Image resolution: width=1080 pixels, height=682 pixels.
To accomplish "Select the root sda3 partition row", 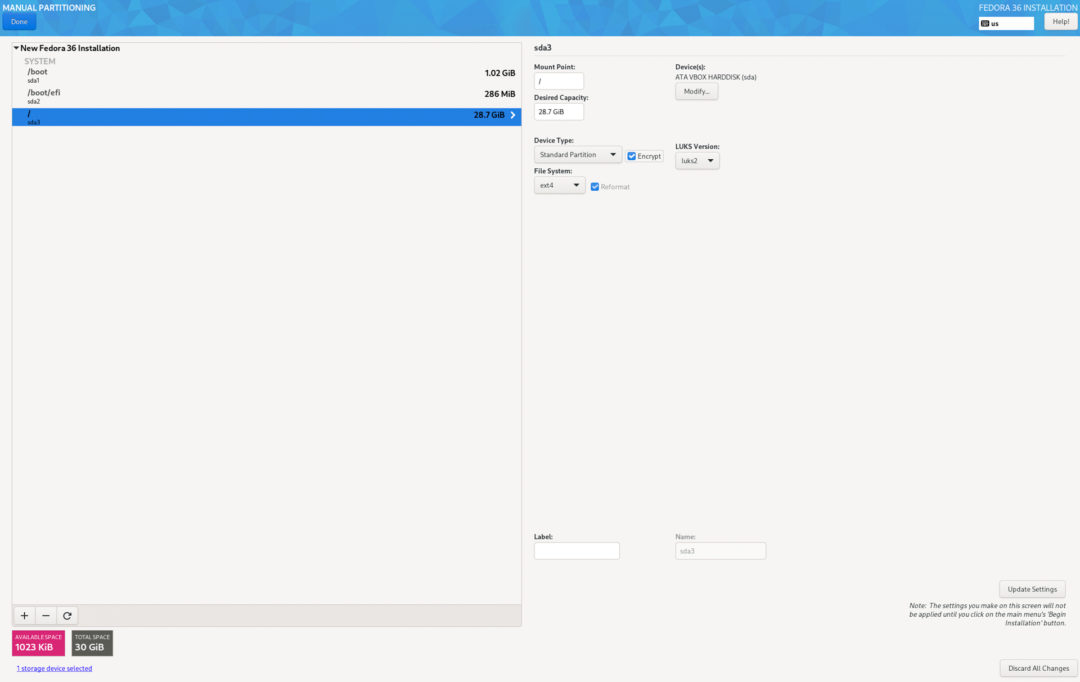I will [267, 116].
